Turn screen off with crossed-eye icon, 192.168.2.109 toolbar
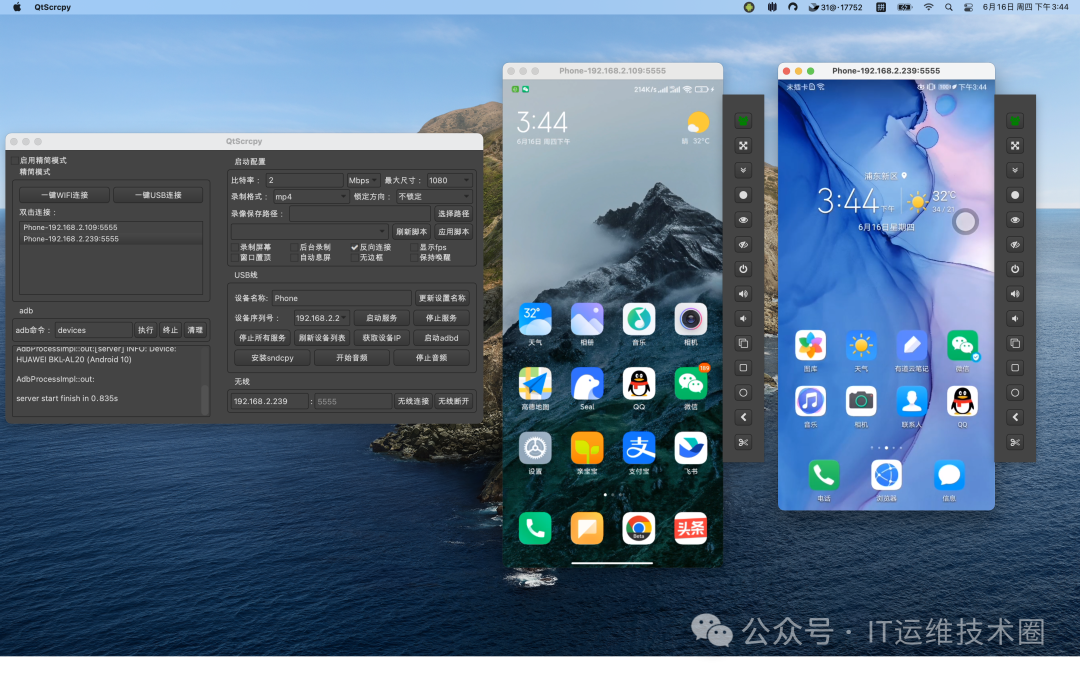Screen dimensions: 1080x675 pyautogui.click(x=743, y=245)
